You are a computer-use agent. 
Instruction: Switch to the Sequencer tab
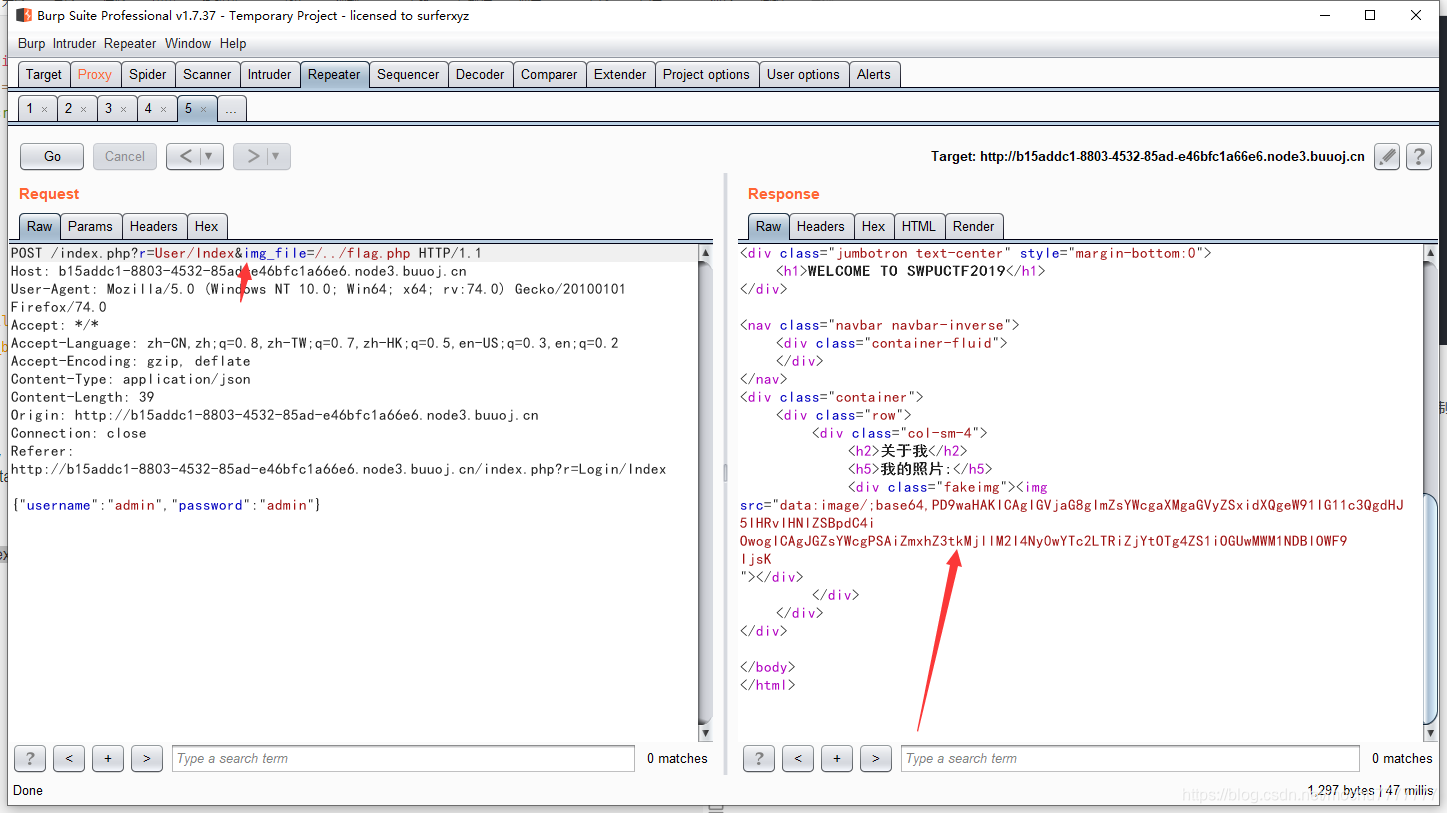(408, 74)
